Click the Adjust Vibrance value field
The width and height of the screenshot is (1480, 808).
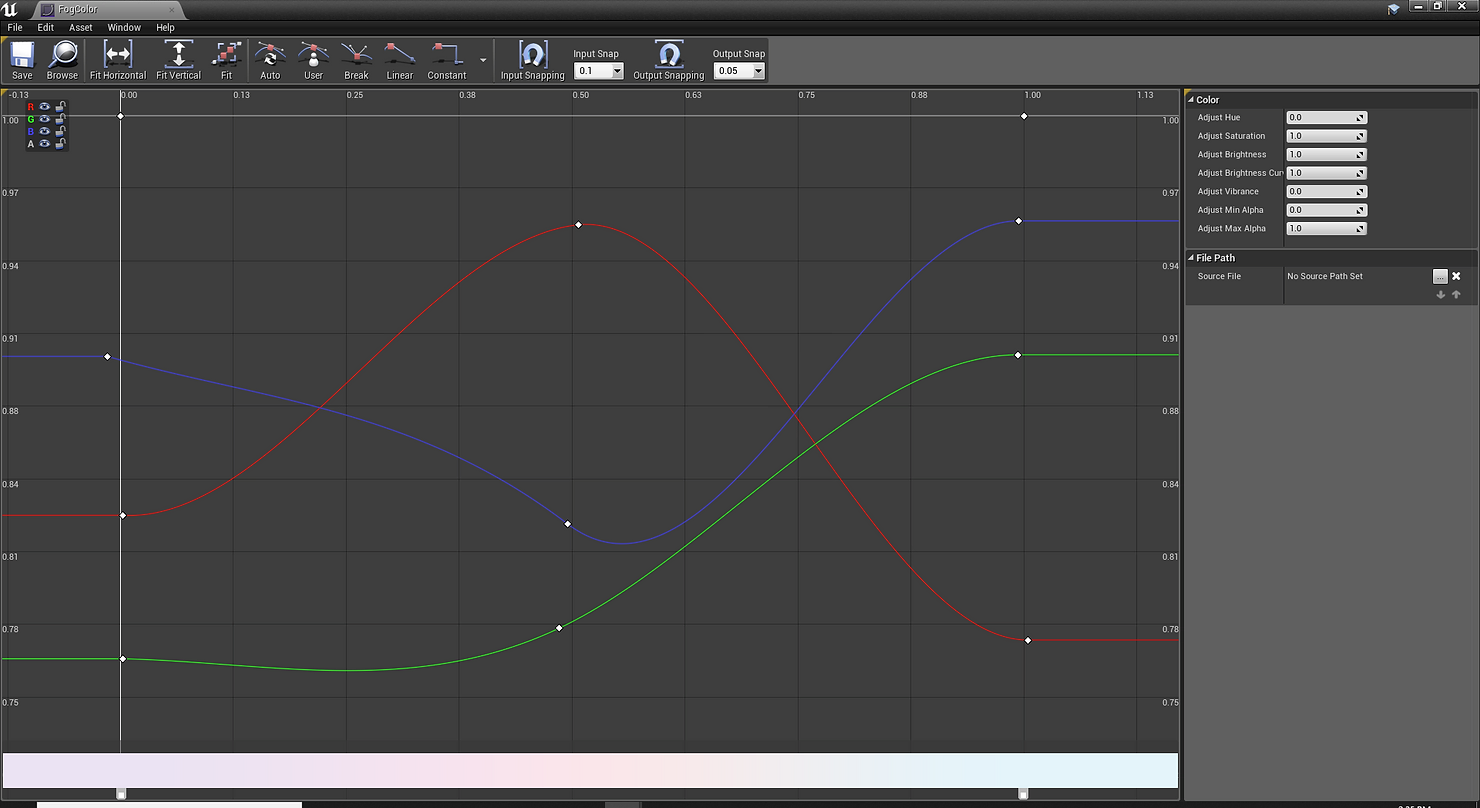click(1326, 192)
